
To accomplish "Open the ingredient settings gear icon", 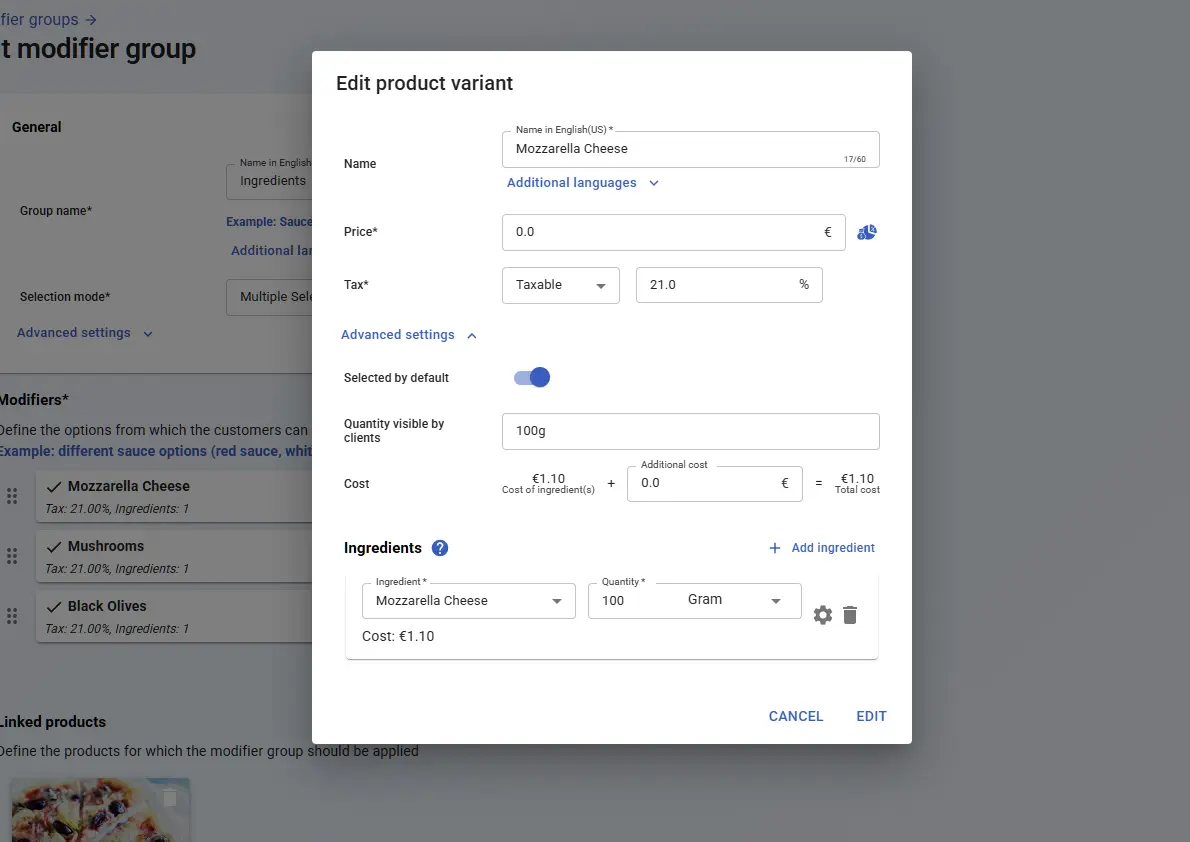I will click(822, 615).
